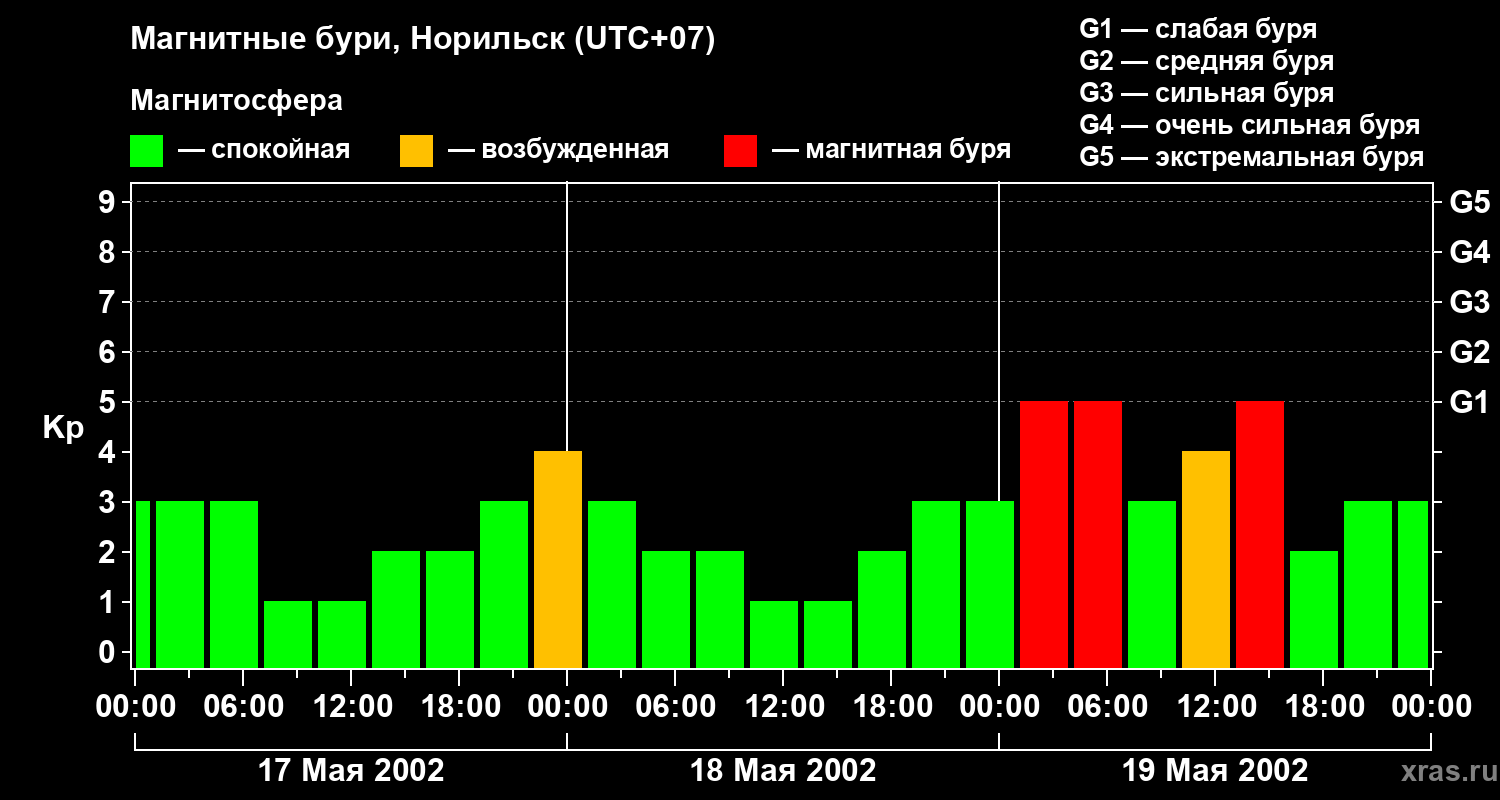
Task: Click the '— возбужденная' legend label
Action: [558, 150]
